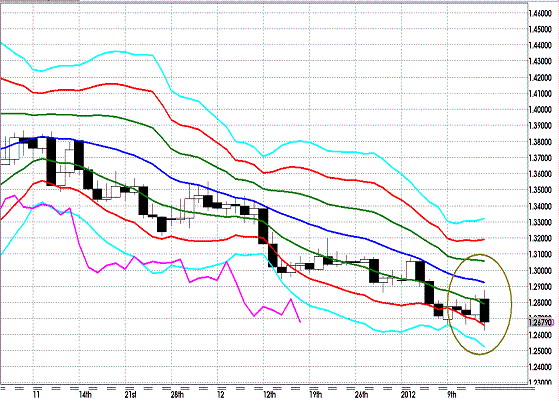
Task: Click the current price tag 1.26790
Action: point(541,323)
